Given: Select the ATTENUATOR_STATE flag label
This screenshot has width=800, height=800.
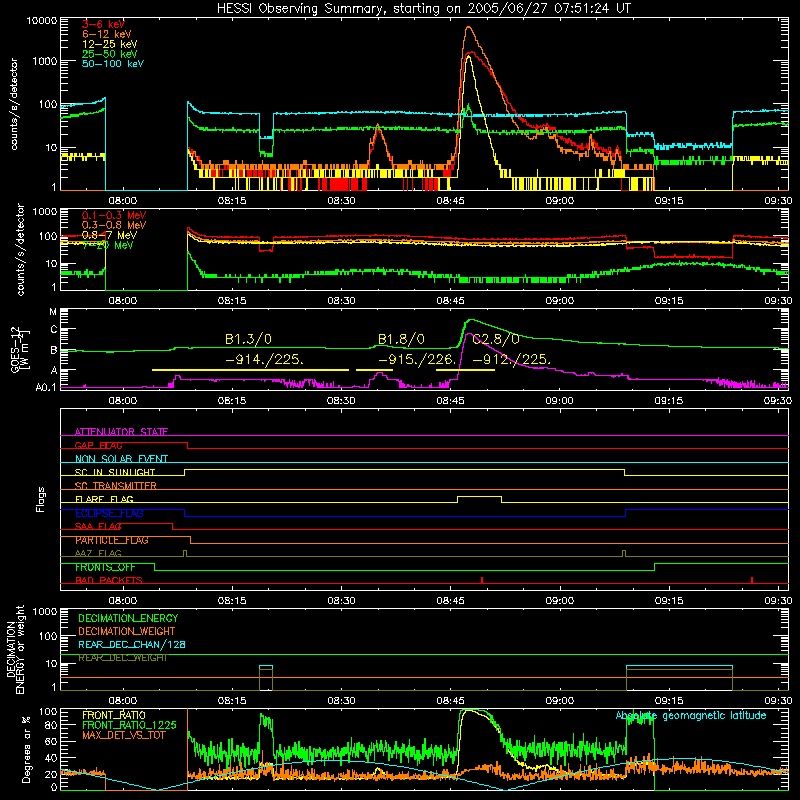Looking at the screenshot, I should [121, 432].
